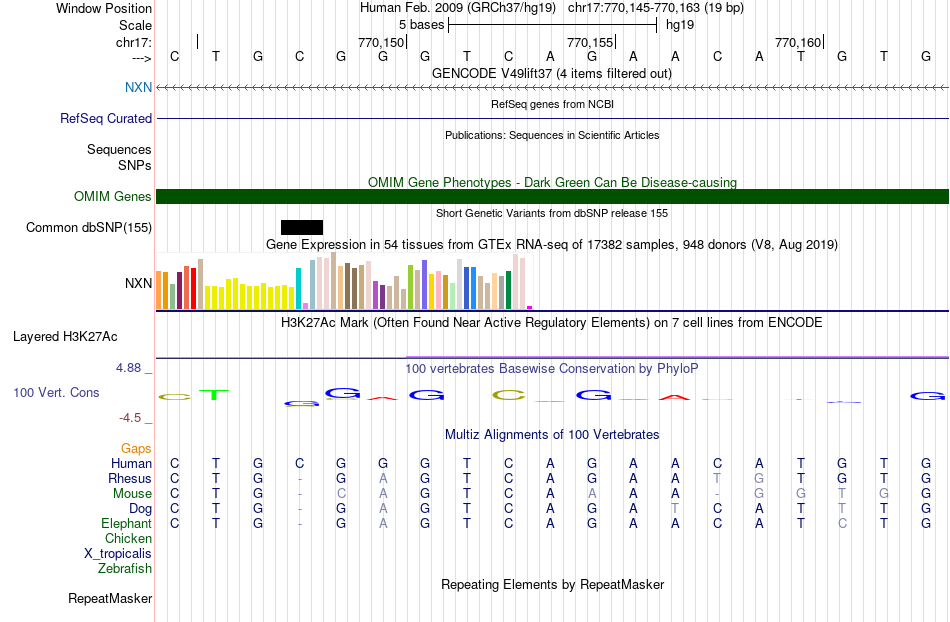950x622 pixels.
Task: Click the Human Feb. 2009 assembly text
Action: click(457, 8)
